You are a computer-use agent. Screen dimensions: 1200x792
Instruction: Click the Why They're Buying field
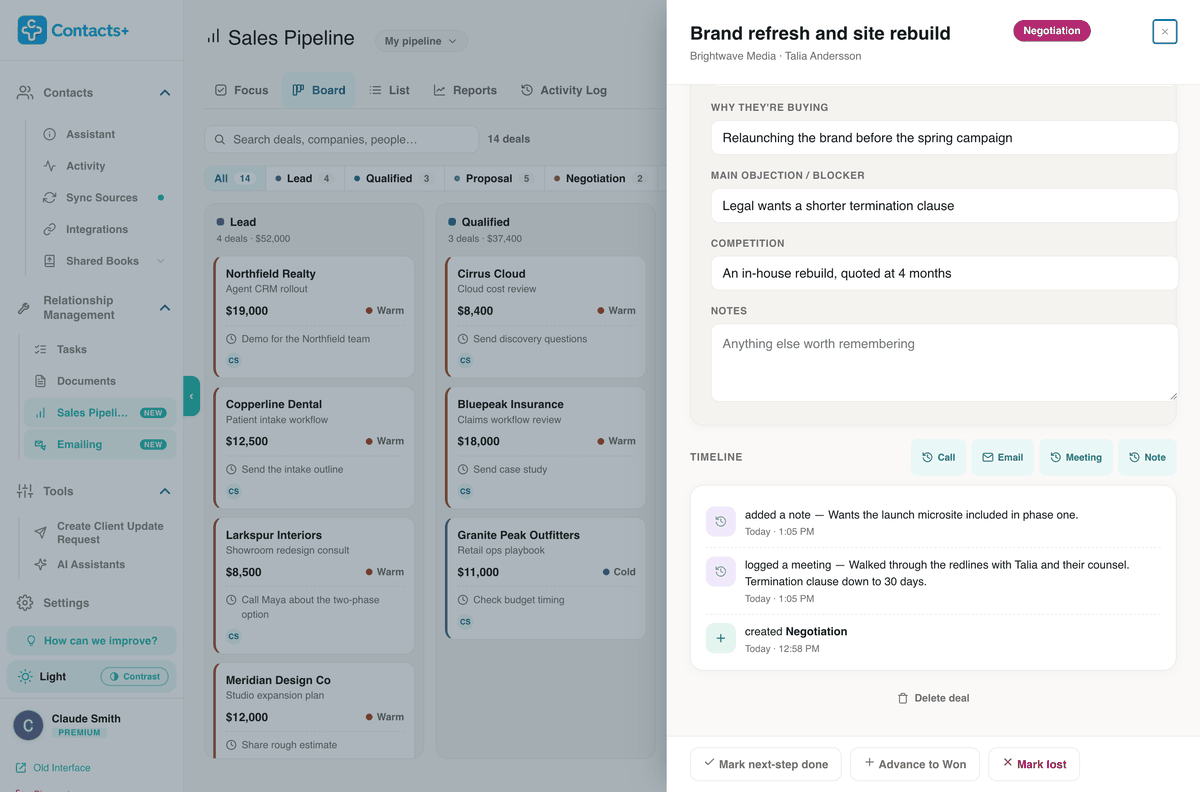coord(944,138)
